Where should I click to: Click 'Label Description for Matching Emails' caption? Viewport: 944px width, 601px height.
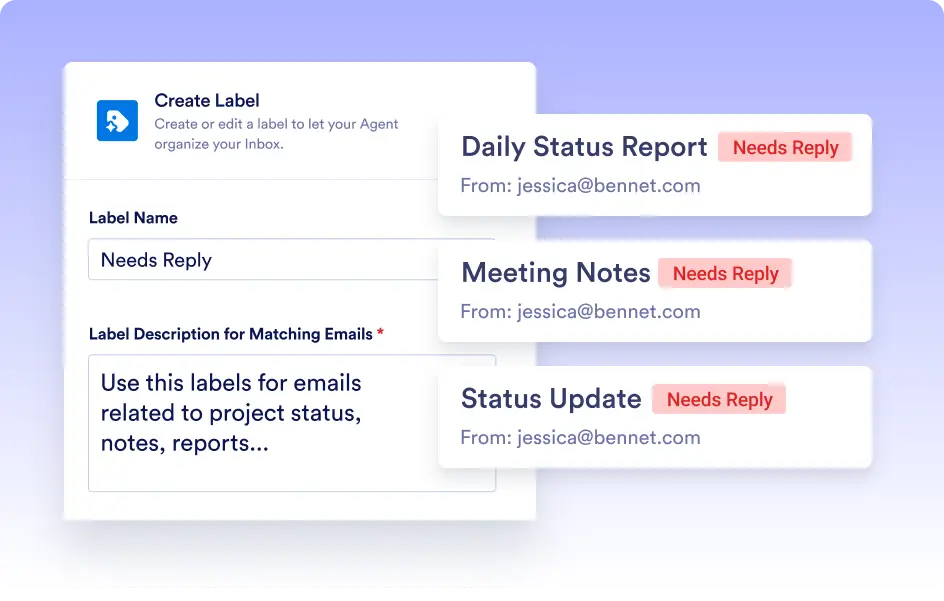pyautogui.click(x=236, y=334)
